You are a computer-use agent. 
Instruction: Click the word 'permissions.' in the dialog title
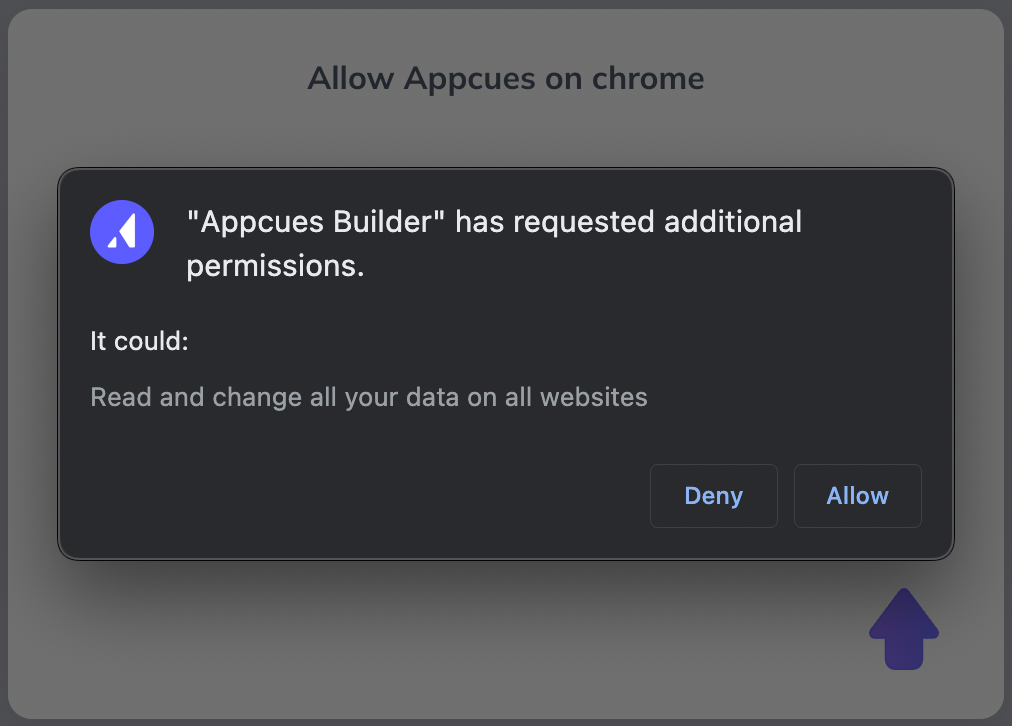276,266
